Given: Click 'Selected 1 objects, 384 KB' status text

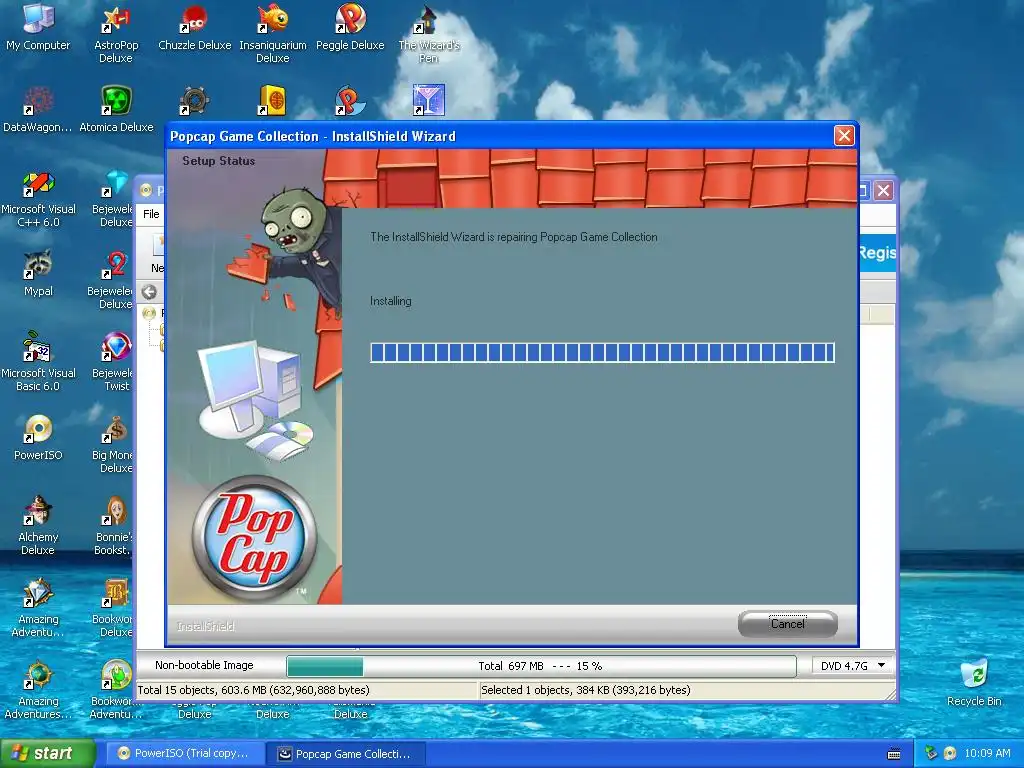Looking at the screenshot, I should click(x=585, y=690).
